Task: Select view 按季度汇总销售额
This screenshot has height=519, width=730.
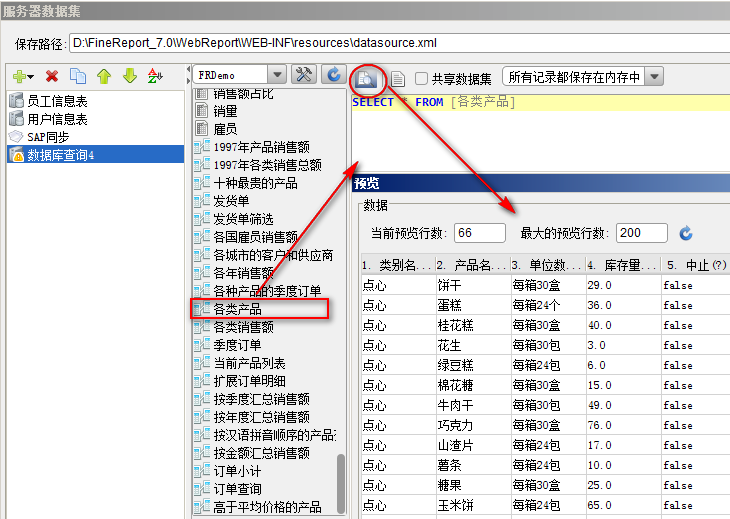Action: pyautogui.click(x=265, y=399)
